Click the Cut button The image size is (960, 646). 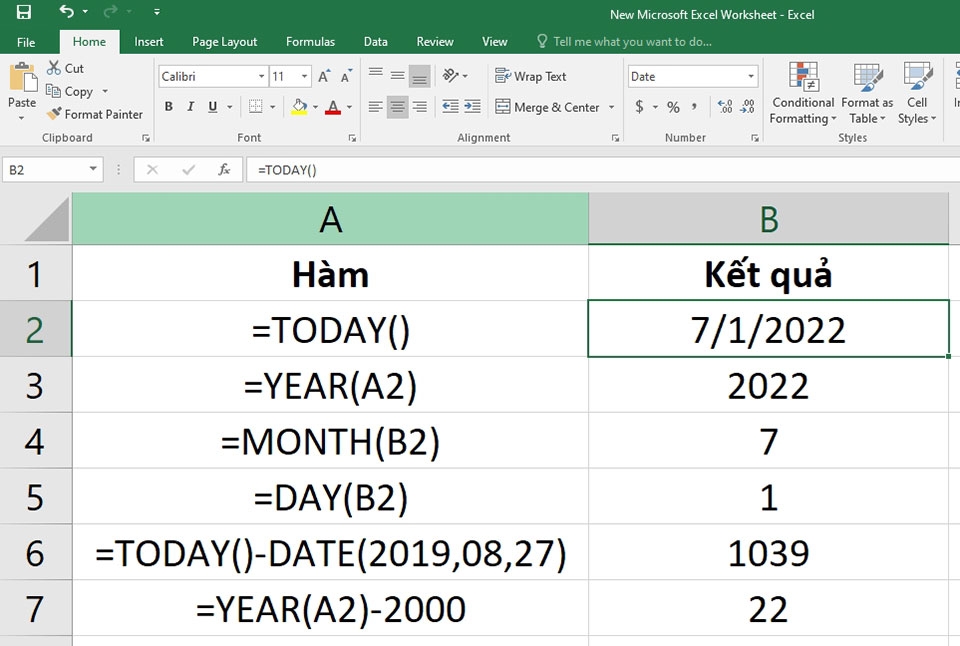point(66,68)
